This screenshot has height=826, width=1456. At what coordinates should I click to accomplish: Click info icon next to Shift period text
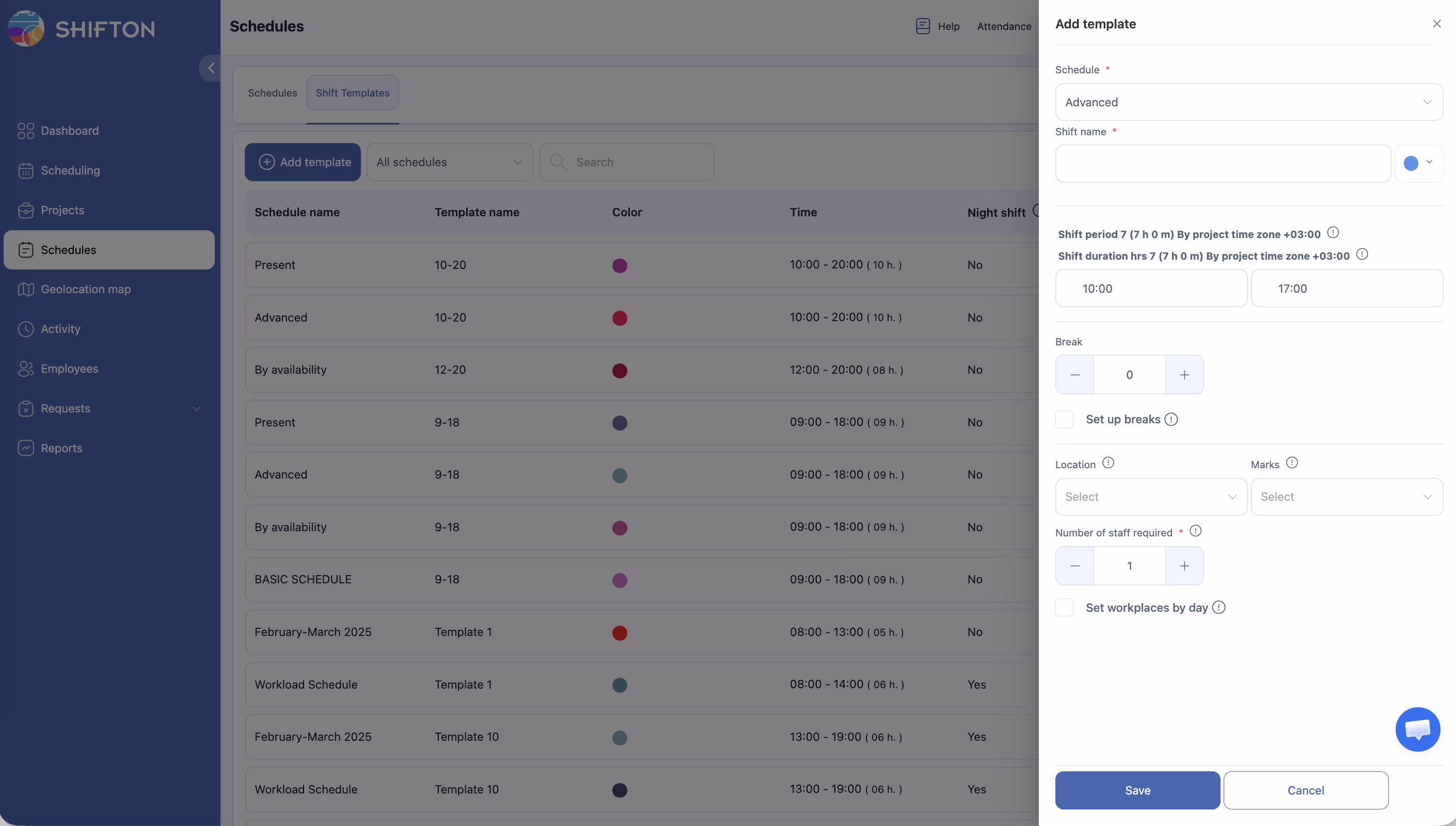click(1333, 233)
